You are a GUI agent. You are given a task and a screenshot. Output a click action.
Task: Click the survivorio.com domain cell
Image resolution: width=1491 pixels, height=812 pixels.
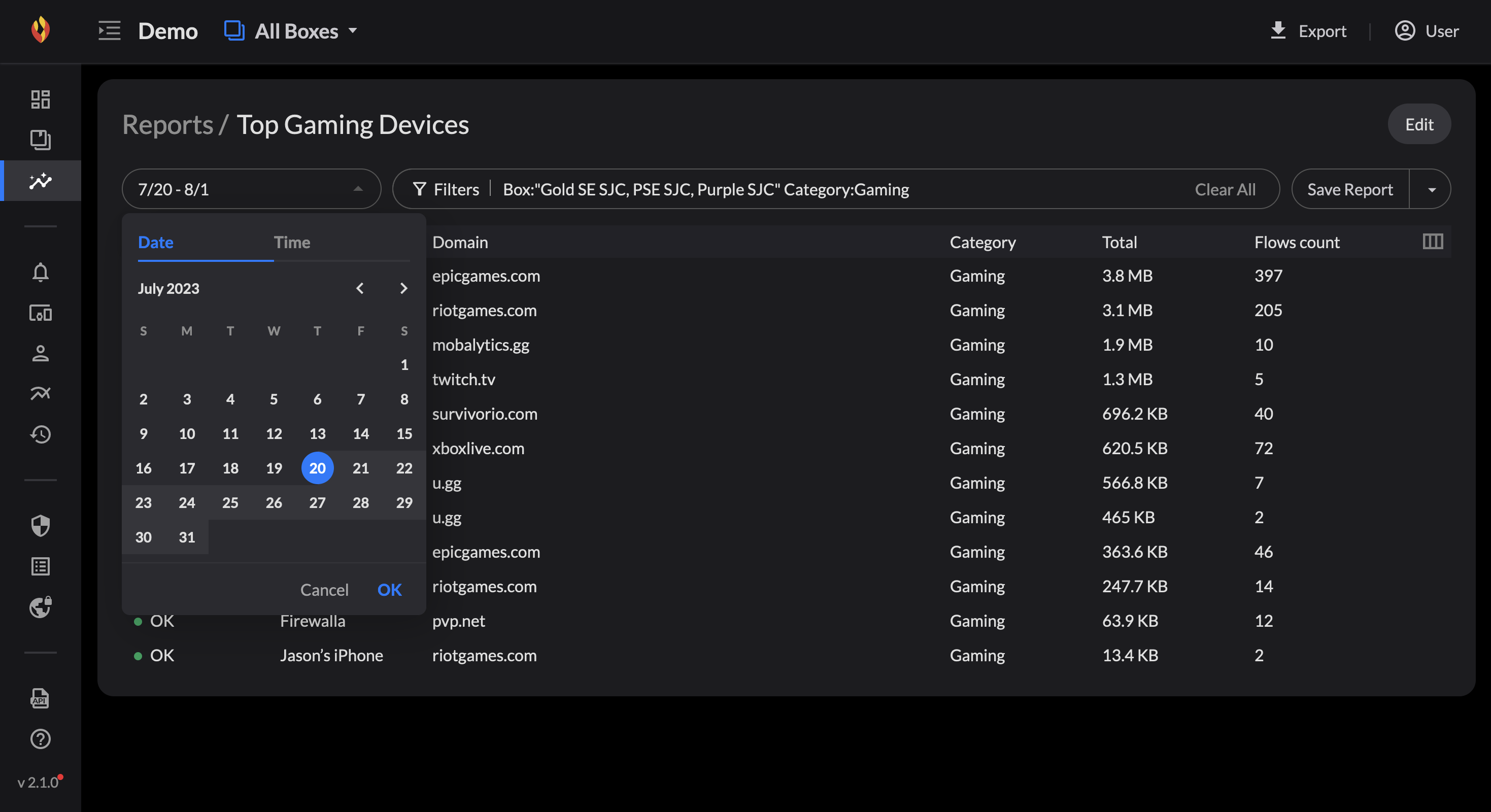click(485, 414)
